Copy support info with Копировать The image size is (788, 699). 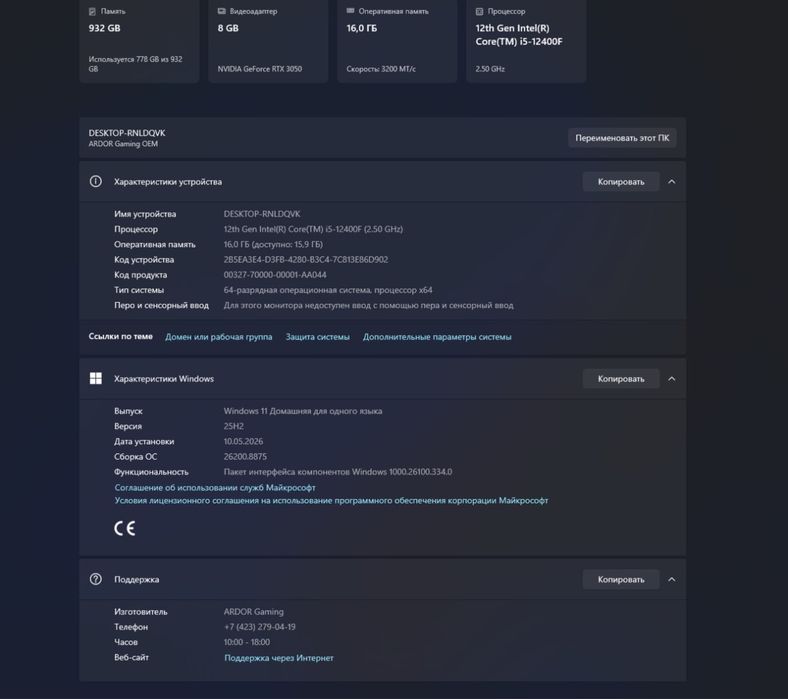[621, 579]
